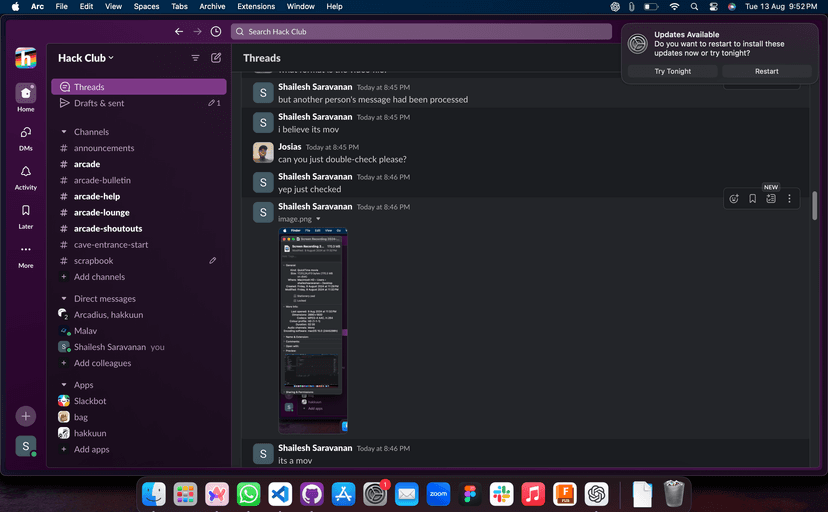Click the history clock icon

click(x=216, y=31)
